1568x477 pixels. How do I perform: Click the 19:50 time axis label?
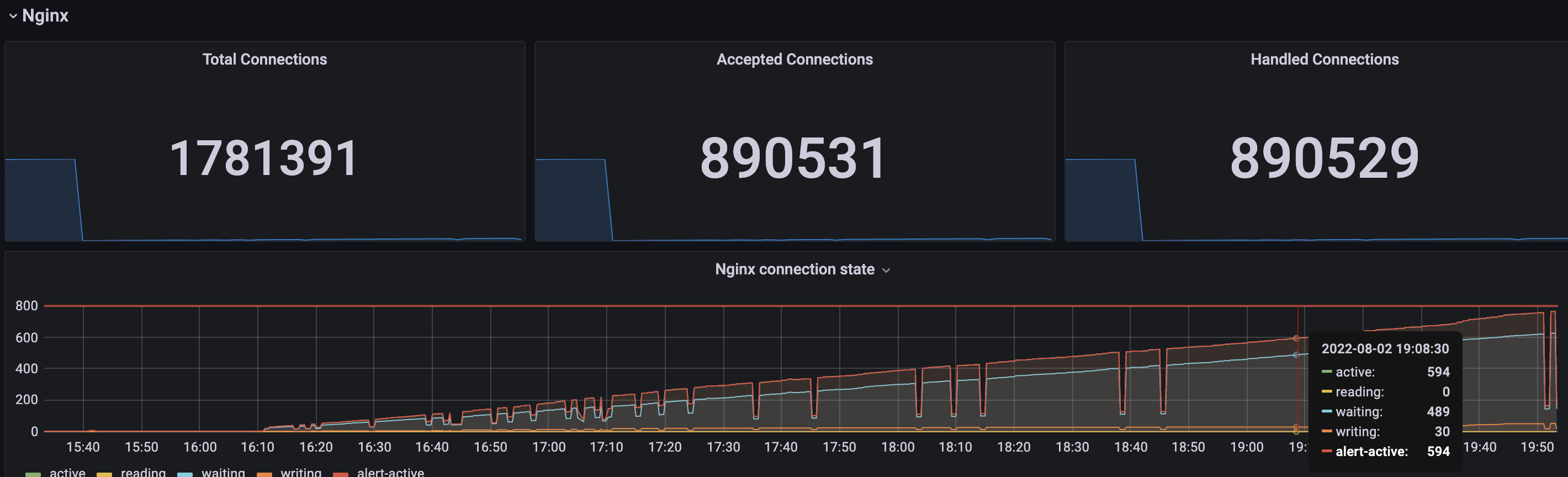click(1537, 447)
